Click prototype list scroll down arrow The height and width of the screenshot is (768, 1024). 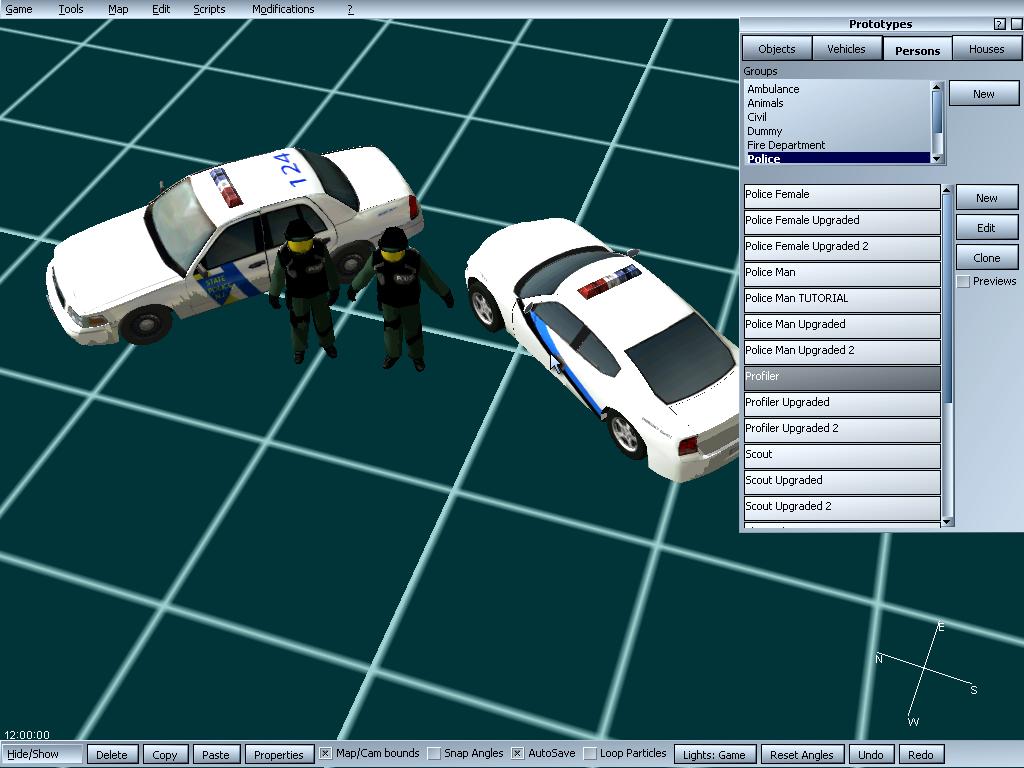pyautogui.click(x=947, y=522)
